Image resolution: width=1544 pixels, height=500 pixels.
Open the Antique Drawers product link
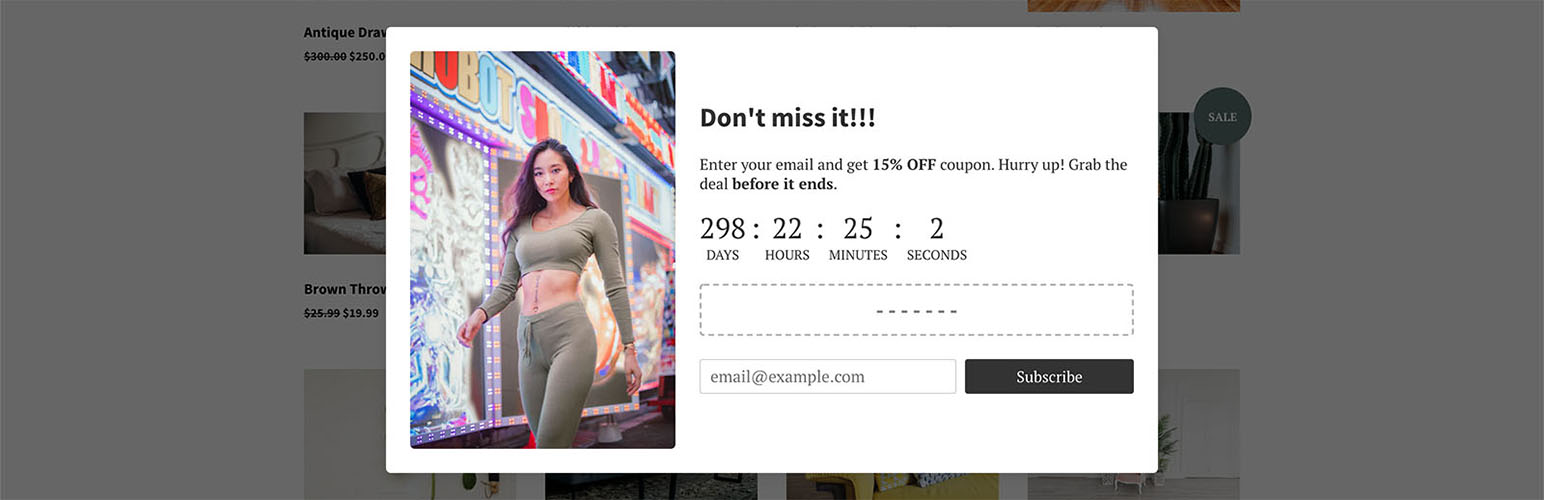point(345,32)
